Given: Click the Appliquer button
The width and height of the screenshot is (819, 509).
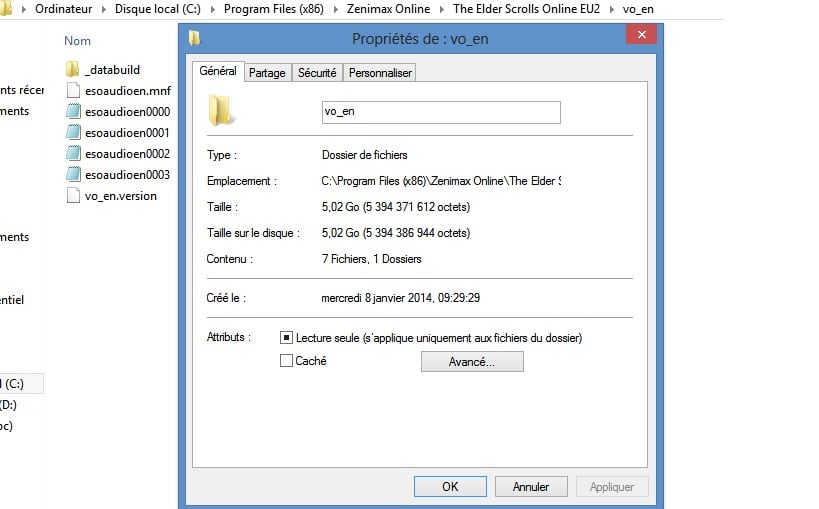Looking at the screenshot, I should [612, 487].
